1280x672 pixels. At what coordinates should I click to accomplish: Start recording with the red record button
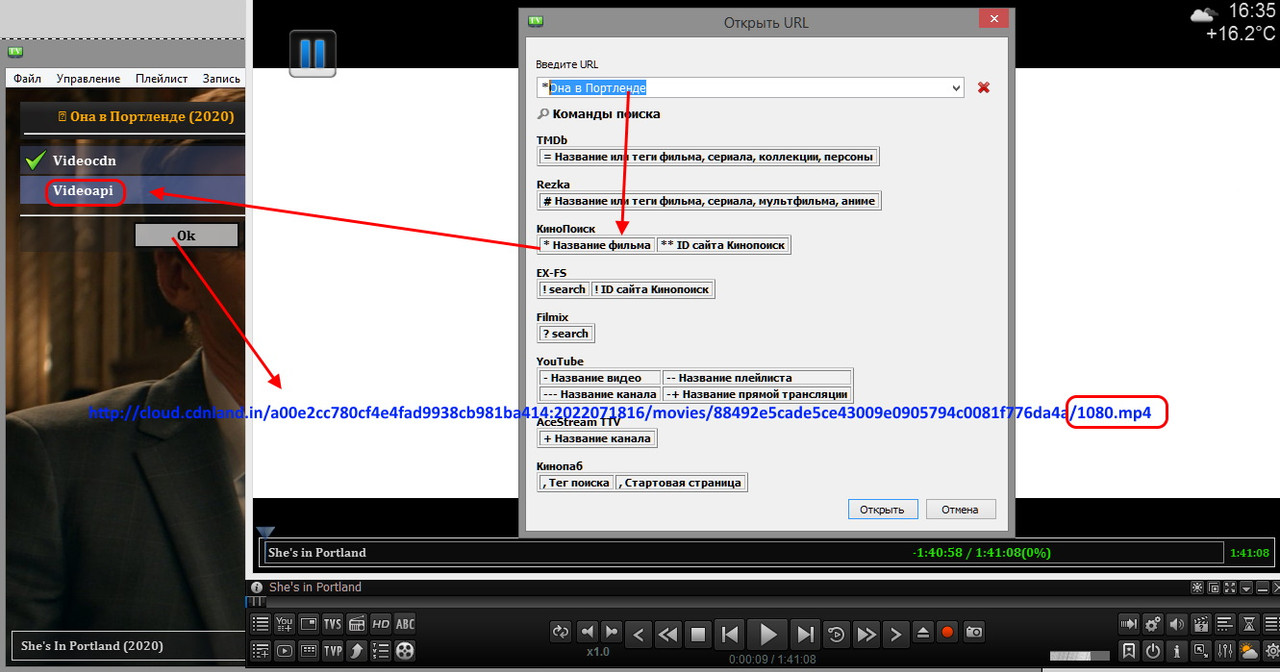[x=947, y=633]
